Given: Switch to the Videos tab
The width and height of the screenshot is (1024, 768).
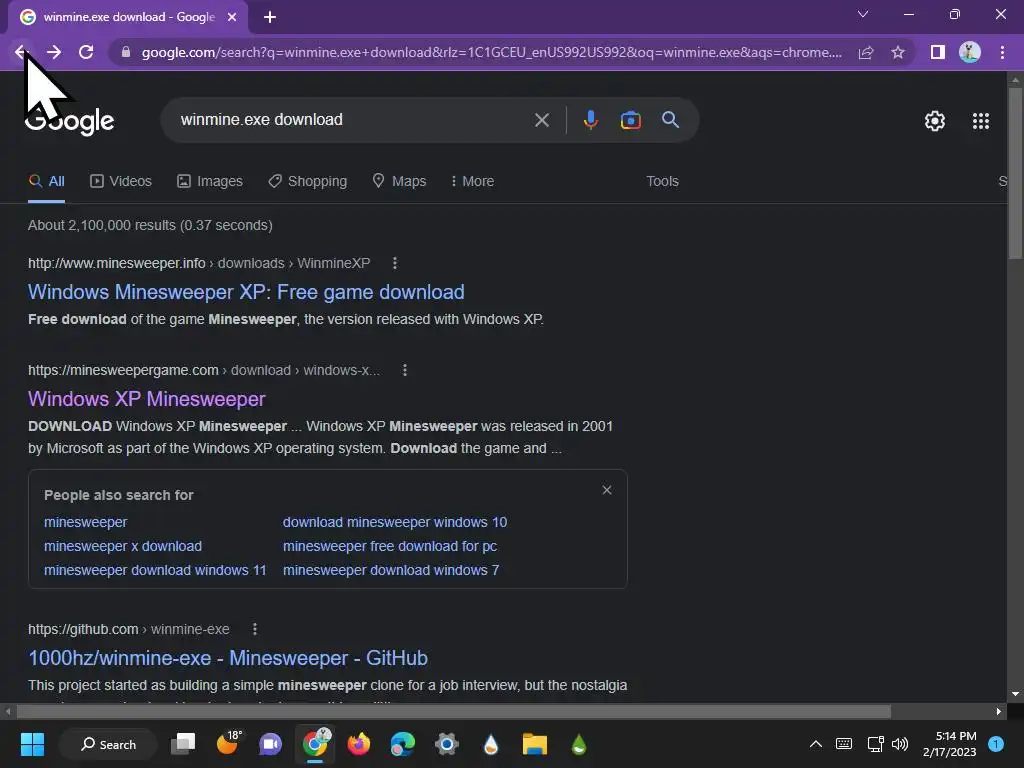Looking at the screenshot, I should (x=121, y=182).
